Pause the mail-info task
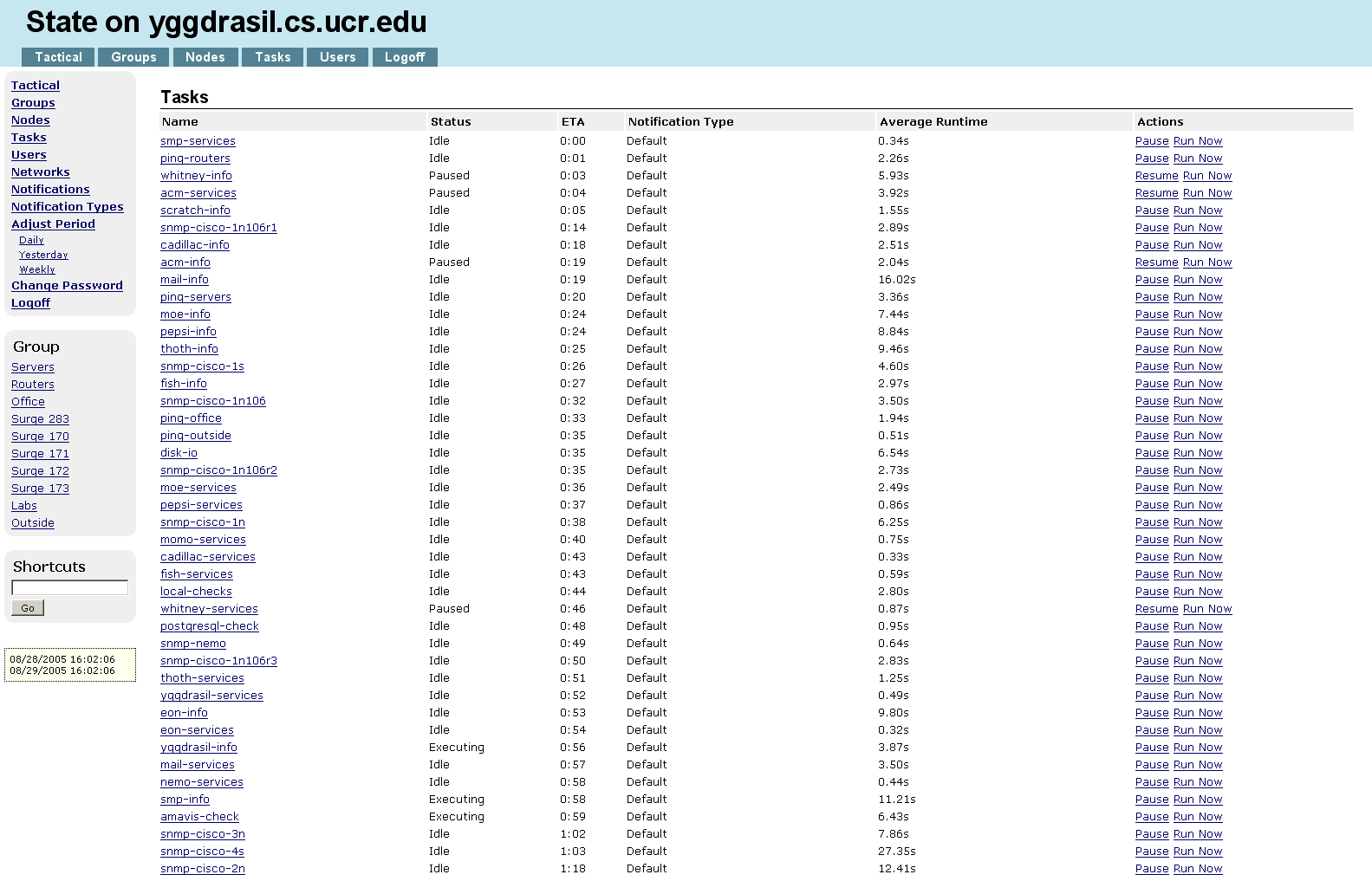Image resolution: width=1372 pixels, height=881 pixels. pyautogui.click(x=1152, y=280)
